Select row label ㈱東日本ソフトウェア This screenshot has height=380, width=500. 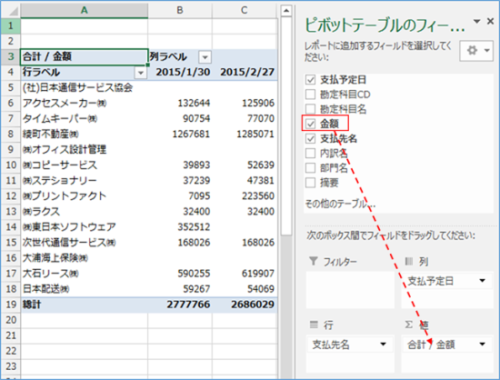[84, 227]
